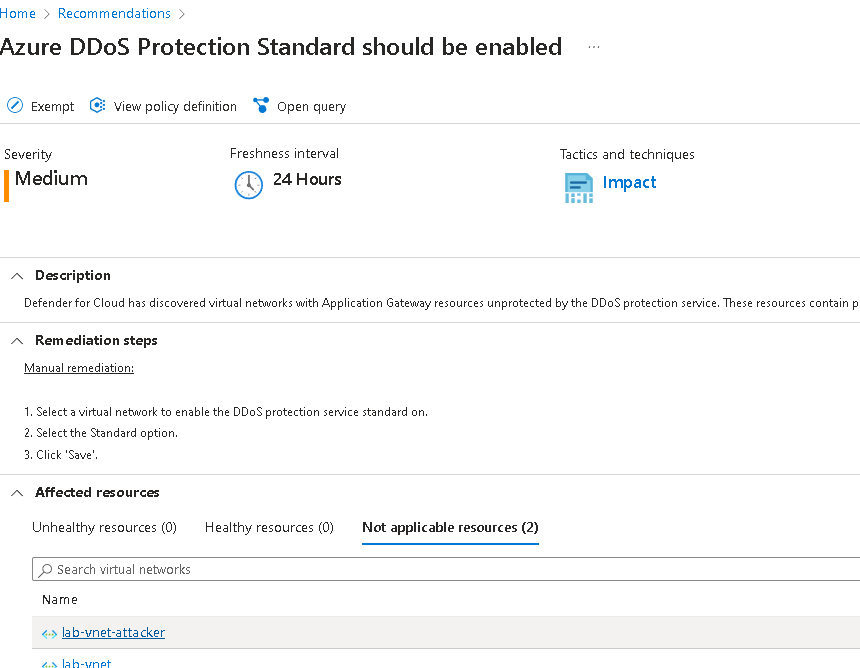Open View policy definition via its icon
860x668 pixels.
[97, 105]
